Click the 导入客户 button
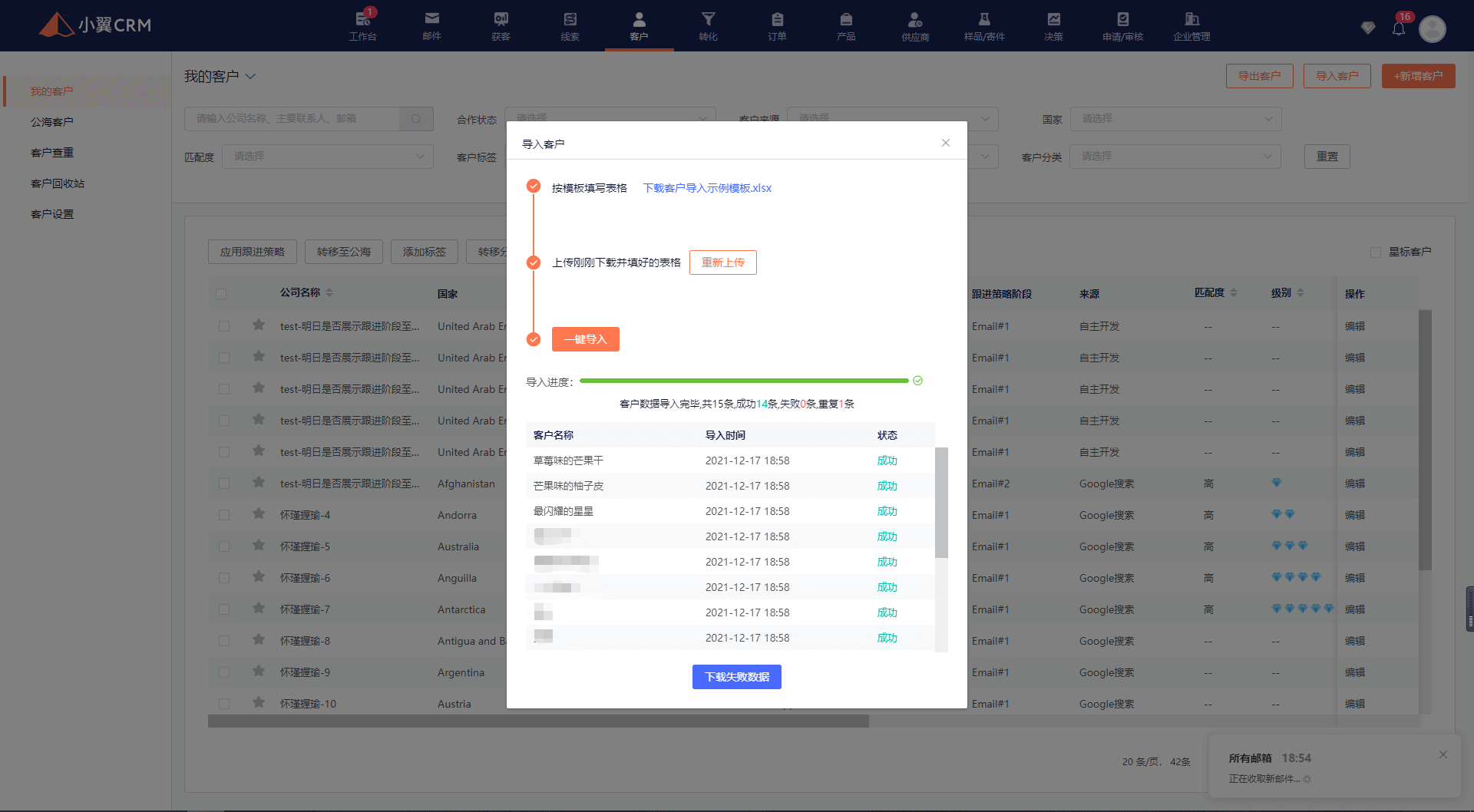This screenshot has width=1474, height=812. pyautogui.click(x=1337, y=75)
